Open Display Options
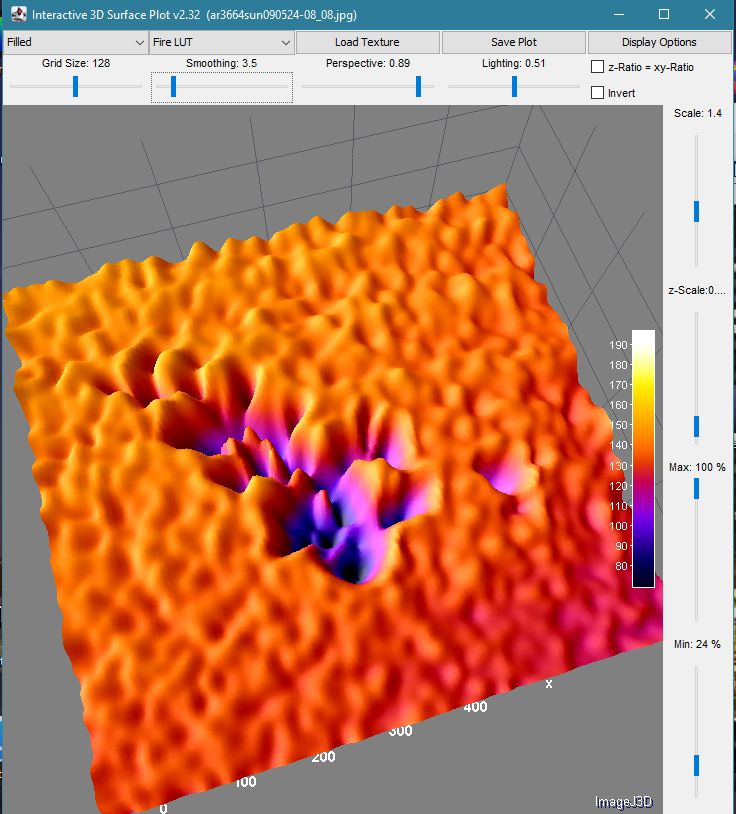Image resolution: width=736 pixels, height=814 pixels. [659, 42]
